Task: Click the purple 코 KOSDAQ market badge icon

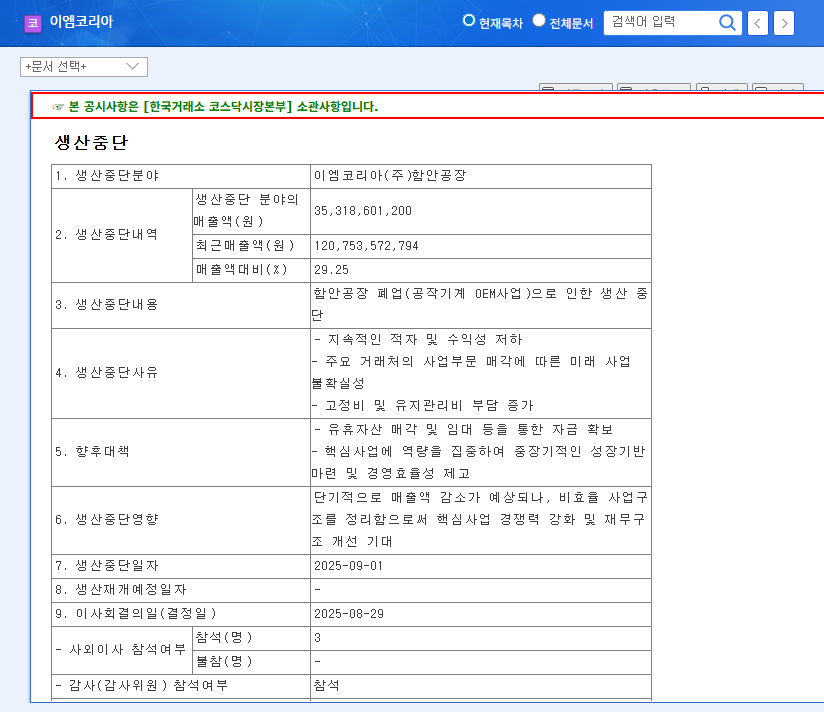Action: coord(33,23)
